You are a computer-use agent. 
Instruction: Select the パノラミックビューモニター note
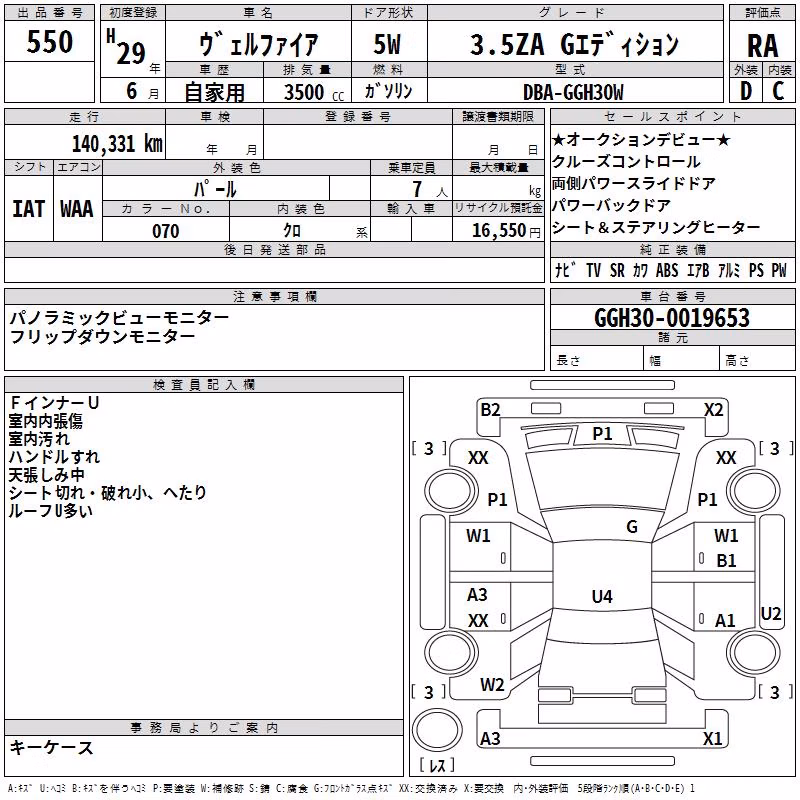coord(119,318)
